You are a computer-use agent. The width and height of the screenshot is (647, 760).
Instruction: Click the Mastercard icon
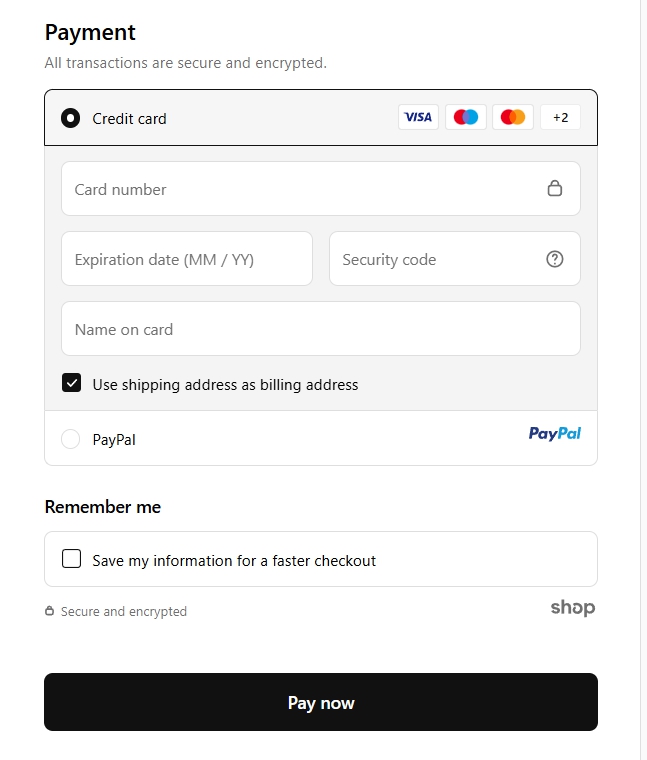pos(513,118)
